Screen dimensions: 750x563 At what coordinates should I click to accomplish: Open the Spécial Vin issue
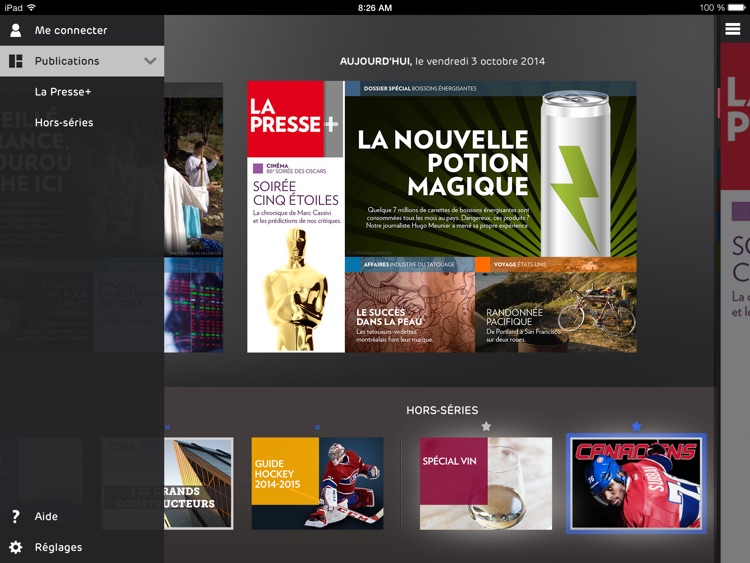pos(486,483)
